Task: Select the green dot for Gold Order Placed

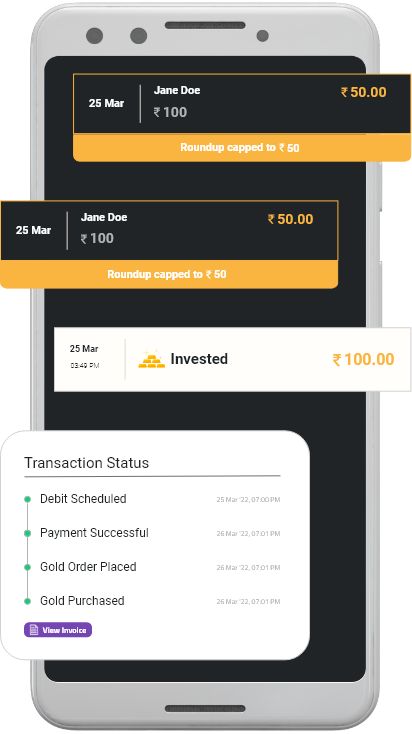Action: point(28,567)
